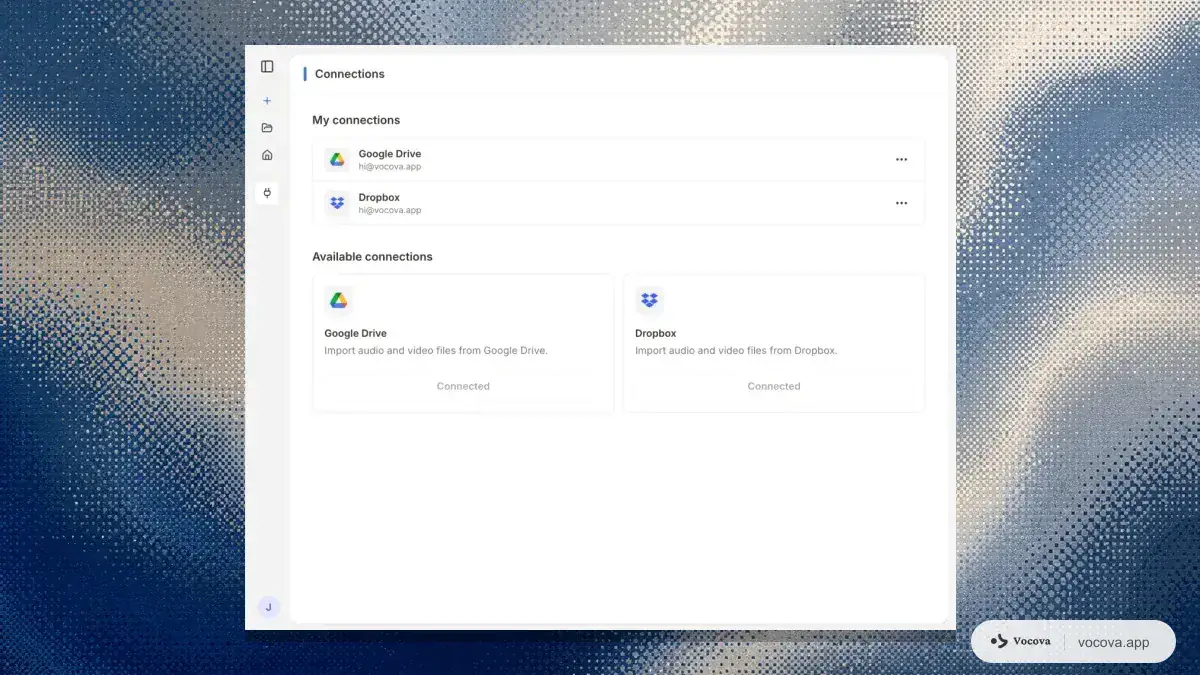Click Google Drive icon in My connections
This screenshot has width=1200, height=675.
click(x=337, y=160)
